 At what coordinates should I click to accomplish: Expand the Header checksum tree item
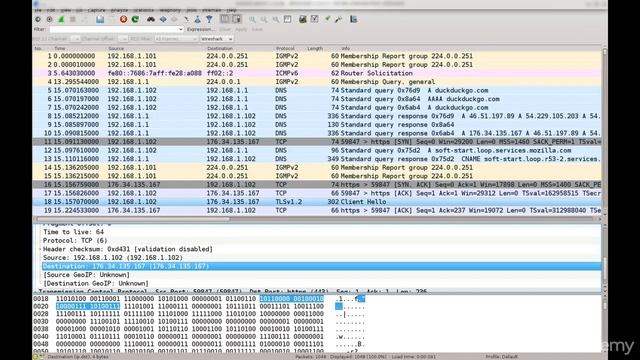40,249
